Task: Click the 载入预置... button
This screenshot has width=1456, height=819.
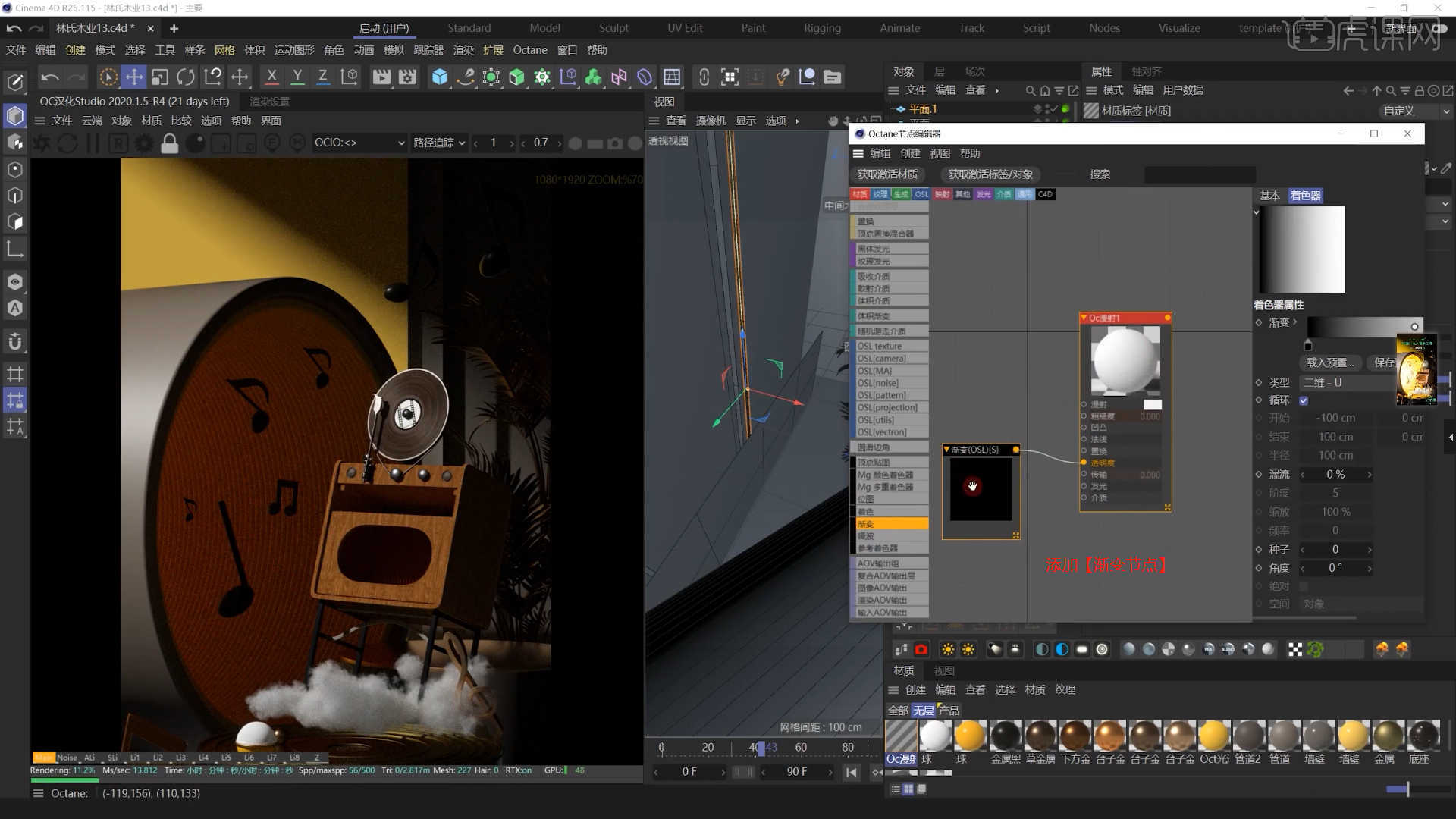Action: (1330, 362)
